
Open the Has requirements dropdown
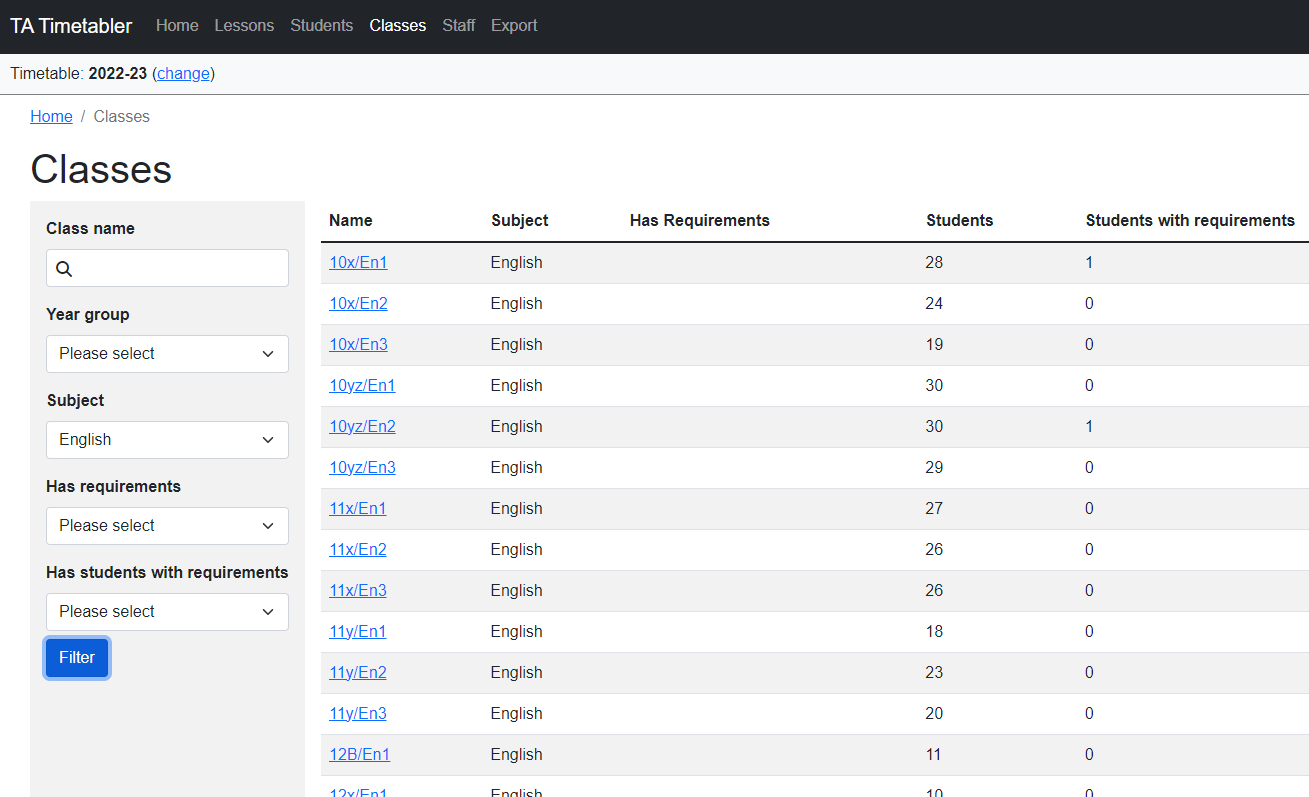coord(167,526)
